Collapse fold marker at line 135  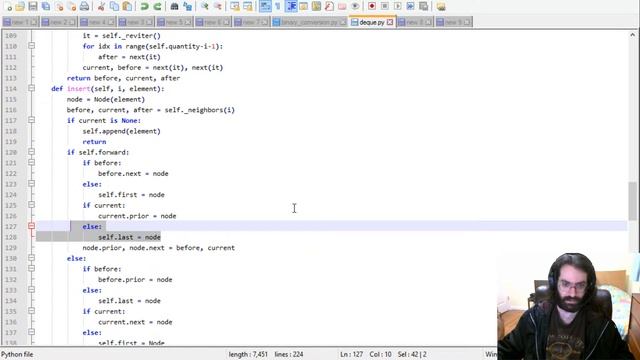coord(31,311)
